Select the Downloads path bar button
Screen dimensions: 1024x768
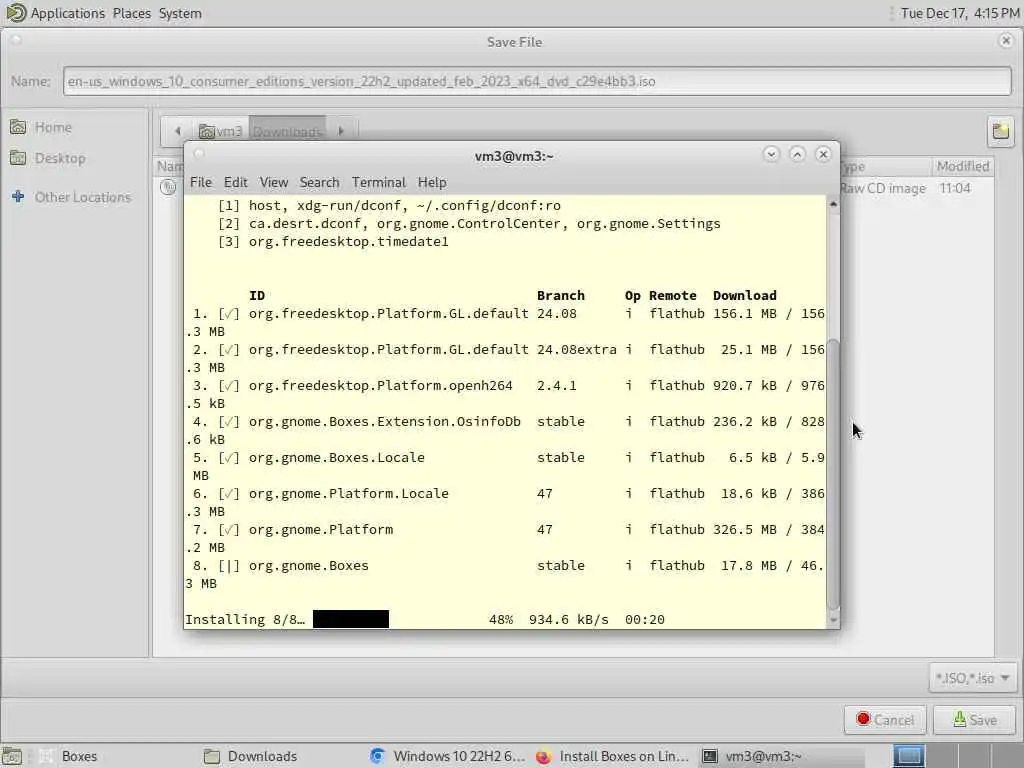tap(287, 131)
